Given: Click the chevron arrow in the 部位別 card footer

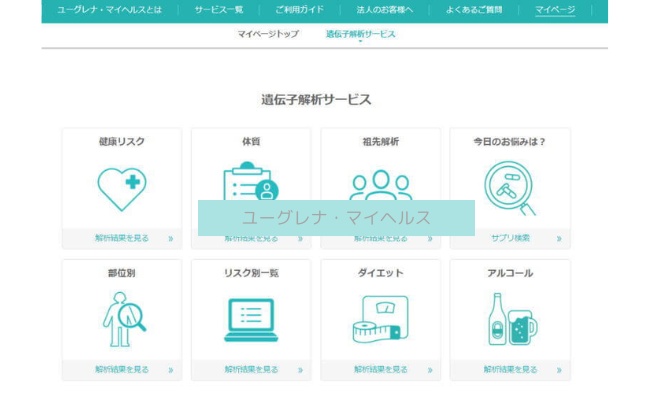Looking at the screenshot, I should pyautogui.click(x=171, y=370).
